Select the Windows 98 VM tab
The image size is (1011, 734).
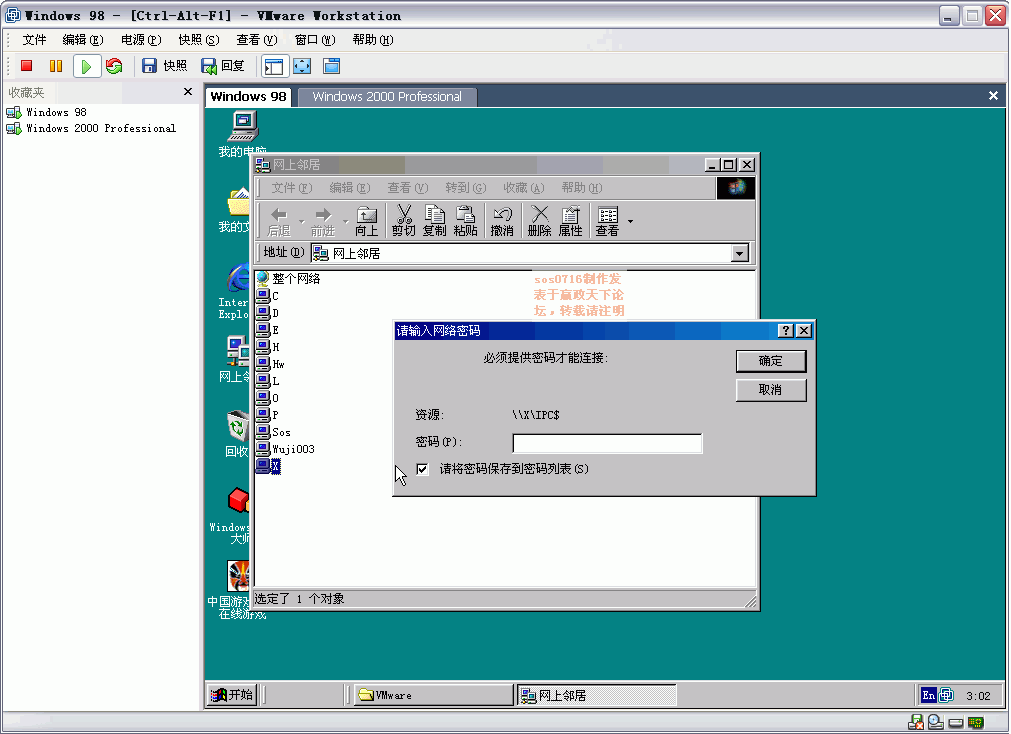click(x=248, y=97)
